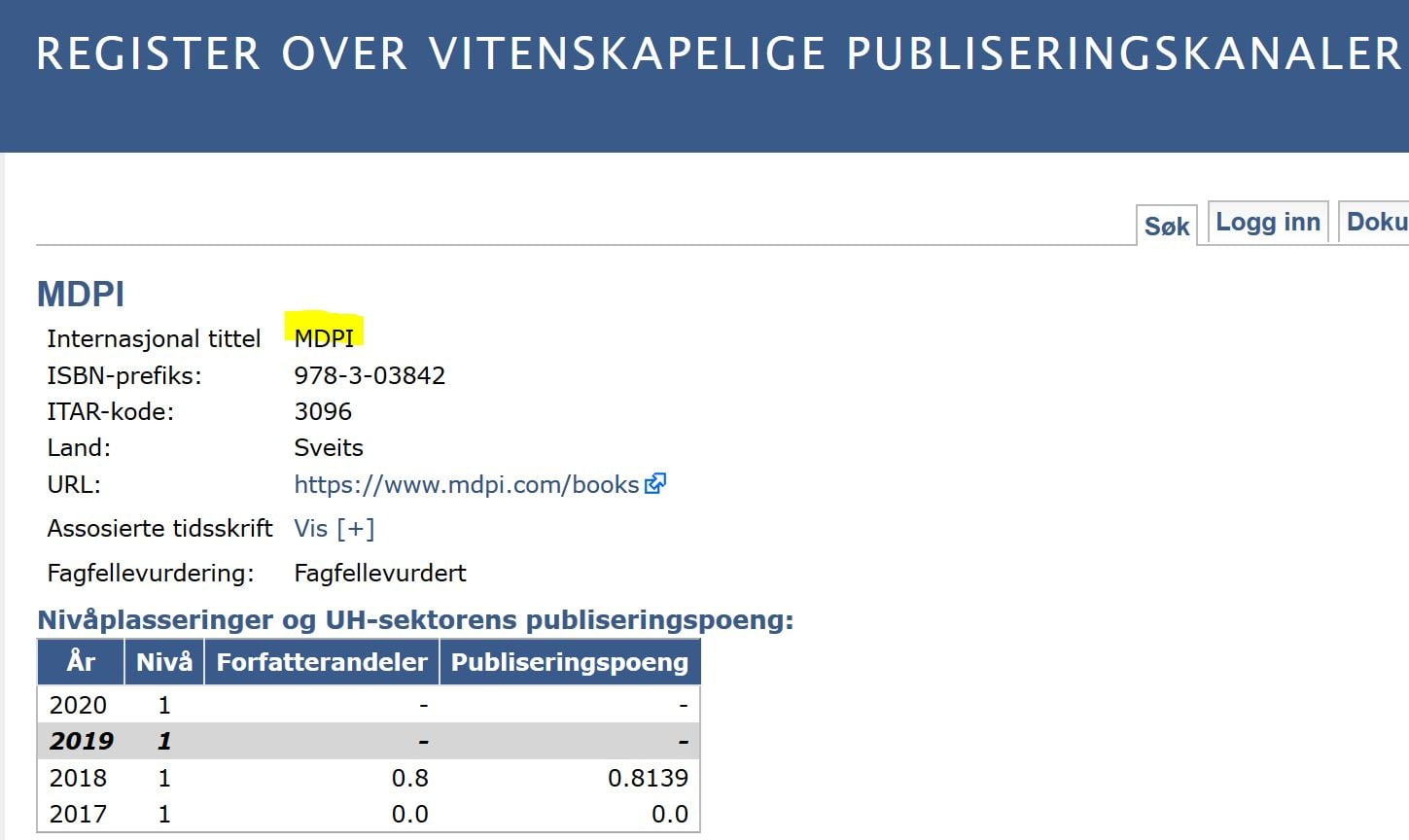Click the 2020 year cell
The width and height of the screenshot is (1409, 840).
(x=78, y=705)
